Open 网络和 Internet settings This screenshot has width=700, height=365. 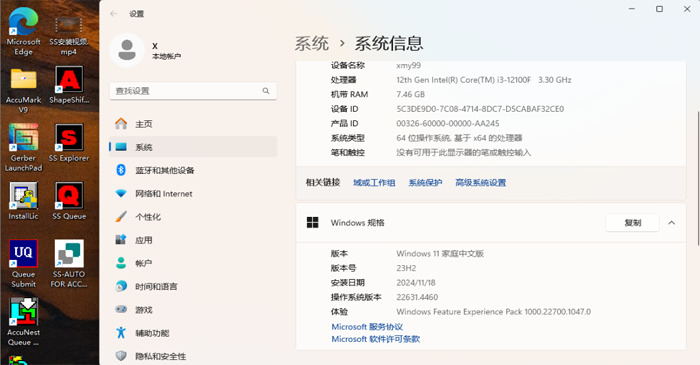coord(193,193)
